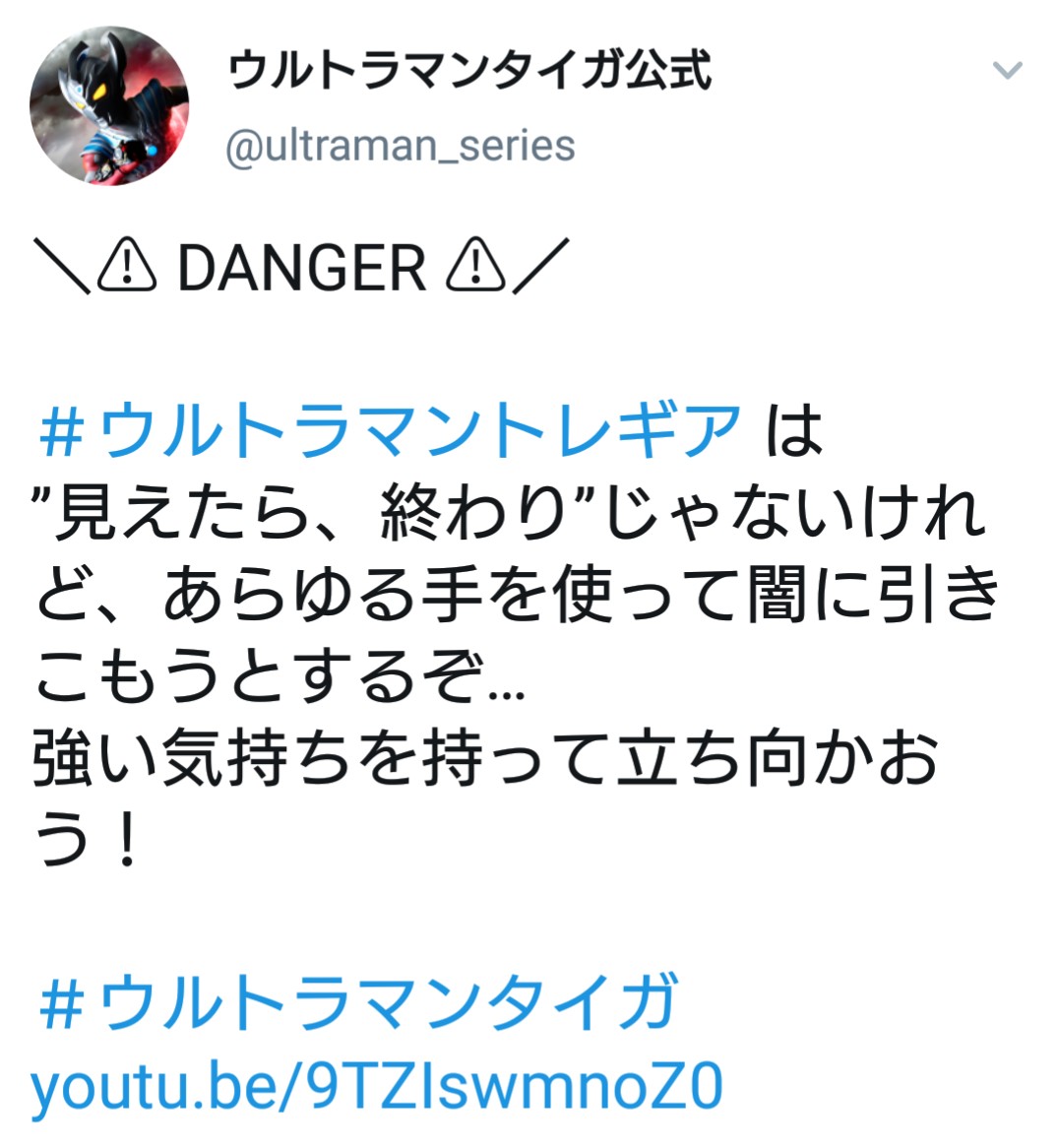
Task: Visit the @ultraman_series handle
Action: pyautogui.click(x=401, y=146)
